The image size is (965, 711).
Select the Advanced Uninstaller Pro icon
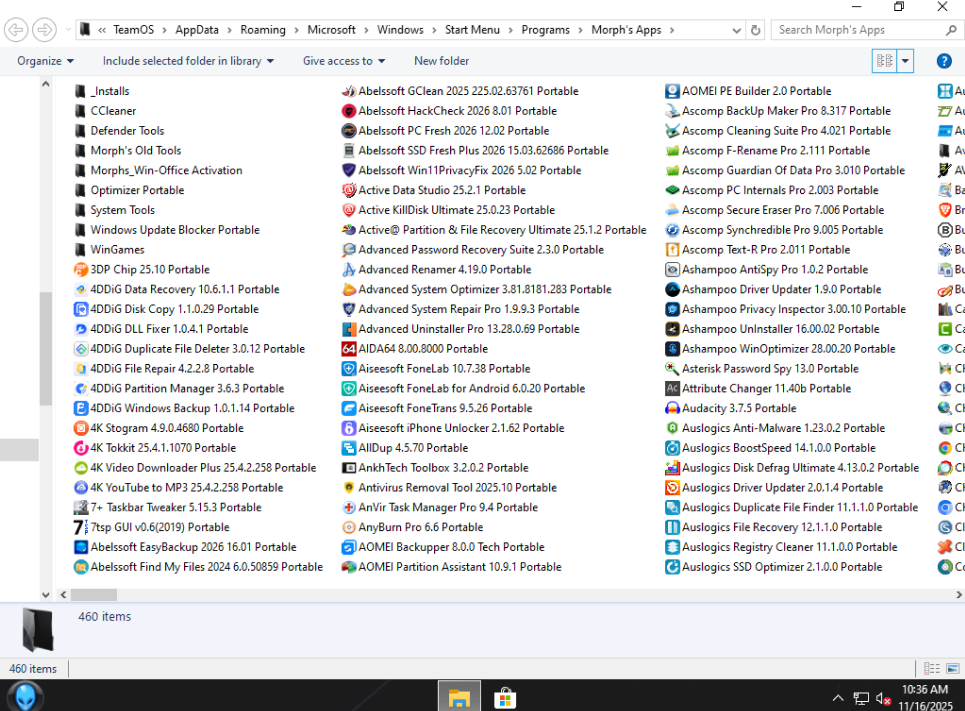tap(349, 329)
